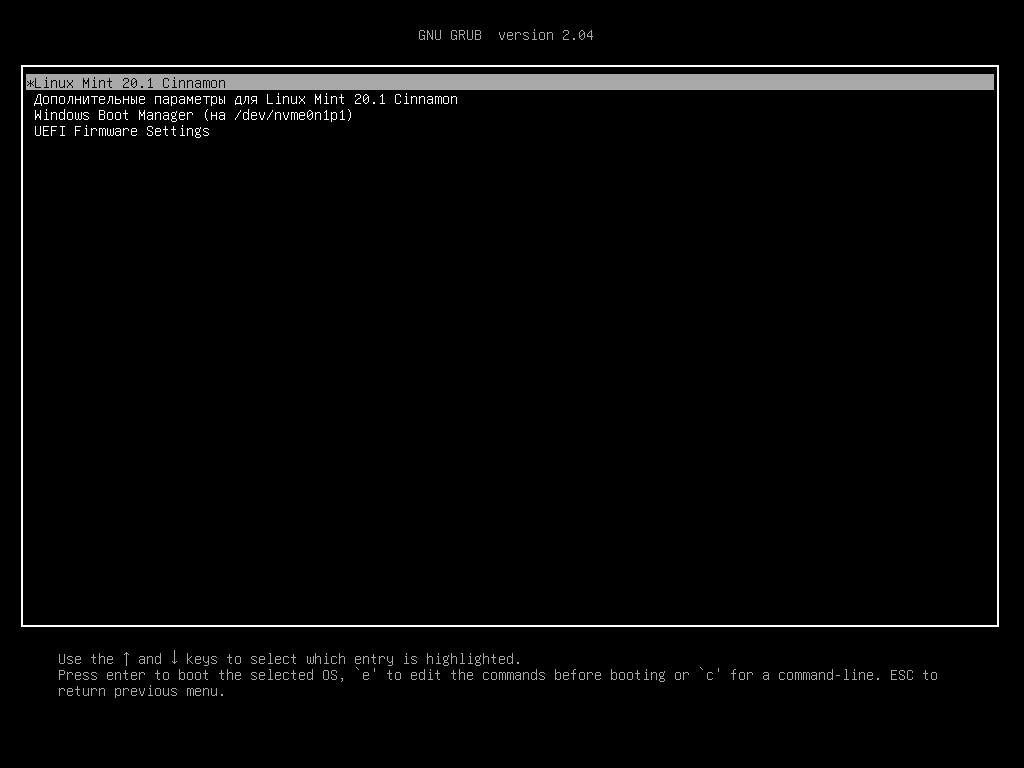Viewport: 1024px width, 768px height.
Task: Click the 'Use the ↑ and ↓ keys' help line
Action: click(289, 659)
